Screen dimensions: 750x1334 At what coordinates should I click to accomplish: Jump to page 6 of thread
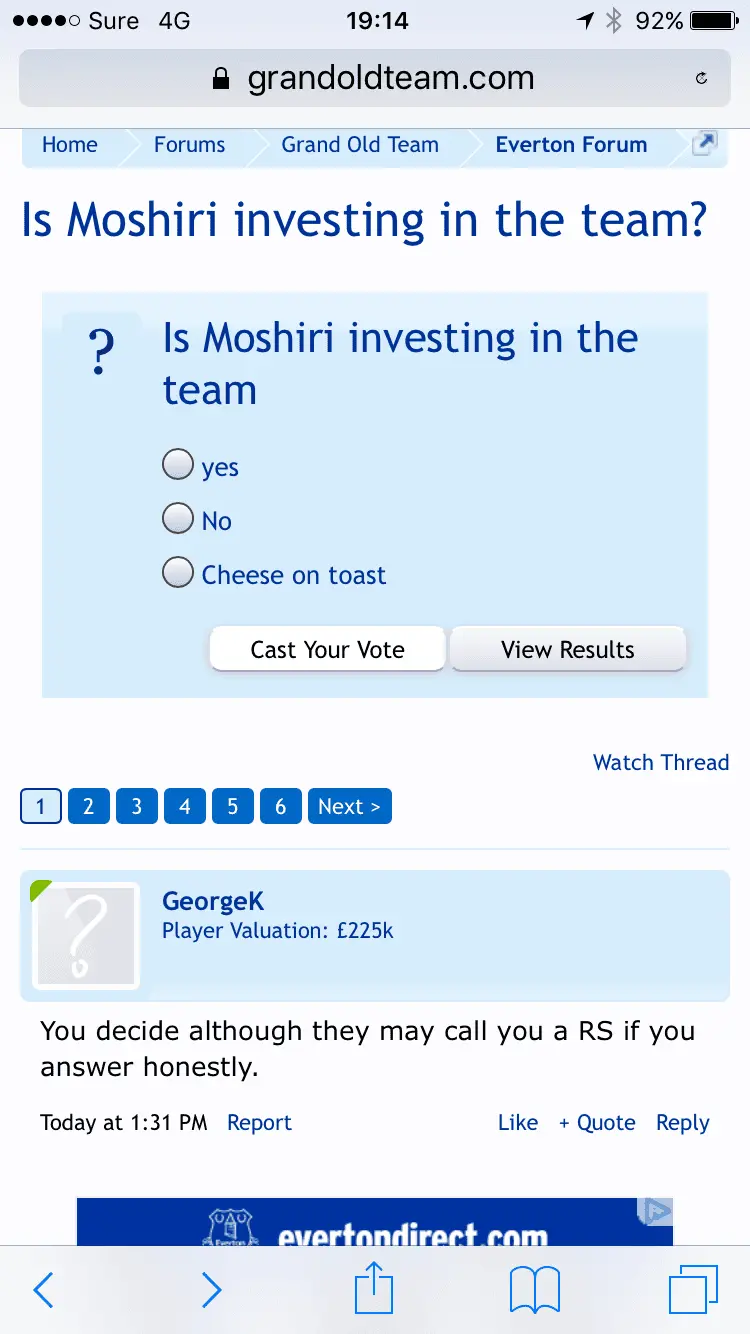[x=280, y=806]
